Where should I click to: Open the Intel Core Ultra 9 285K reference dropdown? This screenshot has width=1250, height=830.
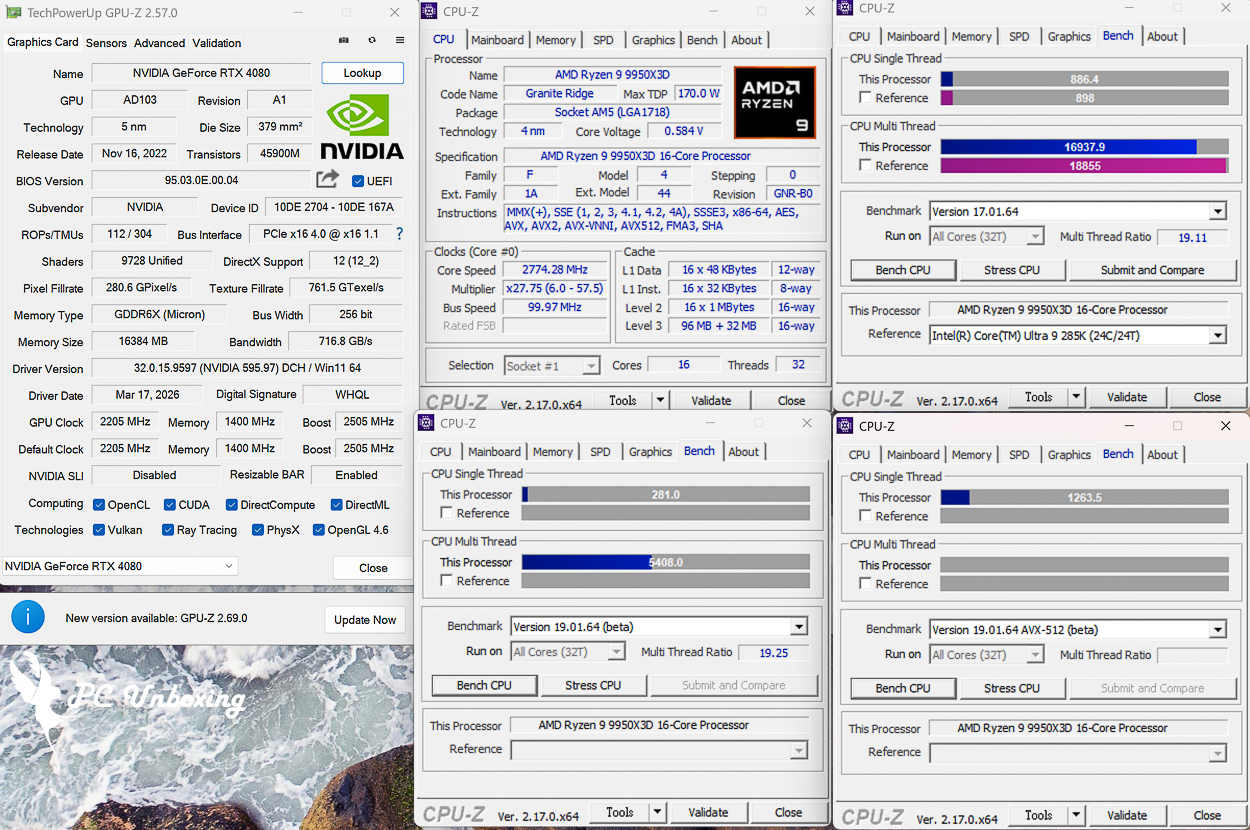tap(1217, 336)
